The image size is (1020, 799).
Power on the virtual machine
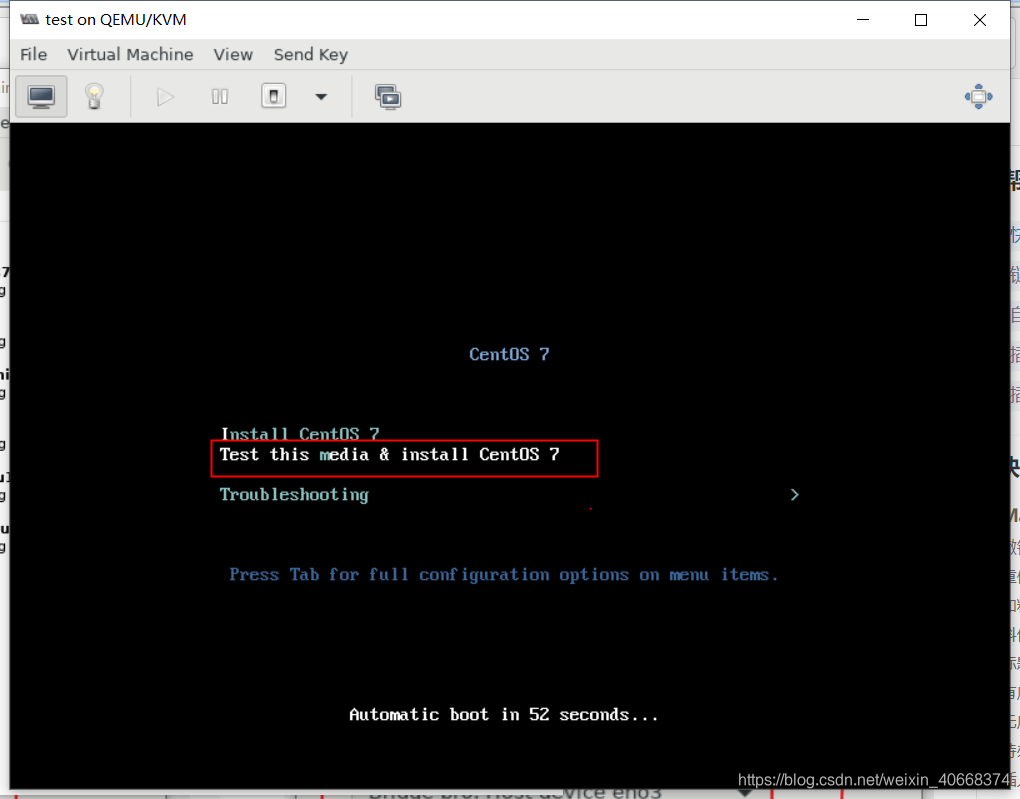(165, 97)
